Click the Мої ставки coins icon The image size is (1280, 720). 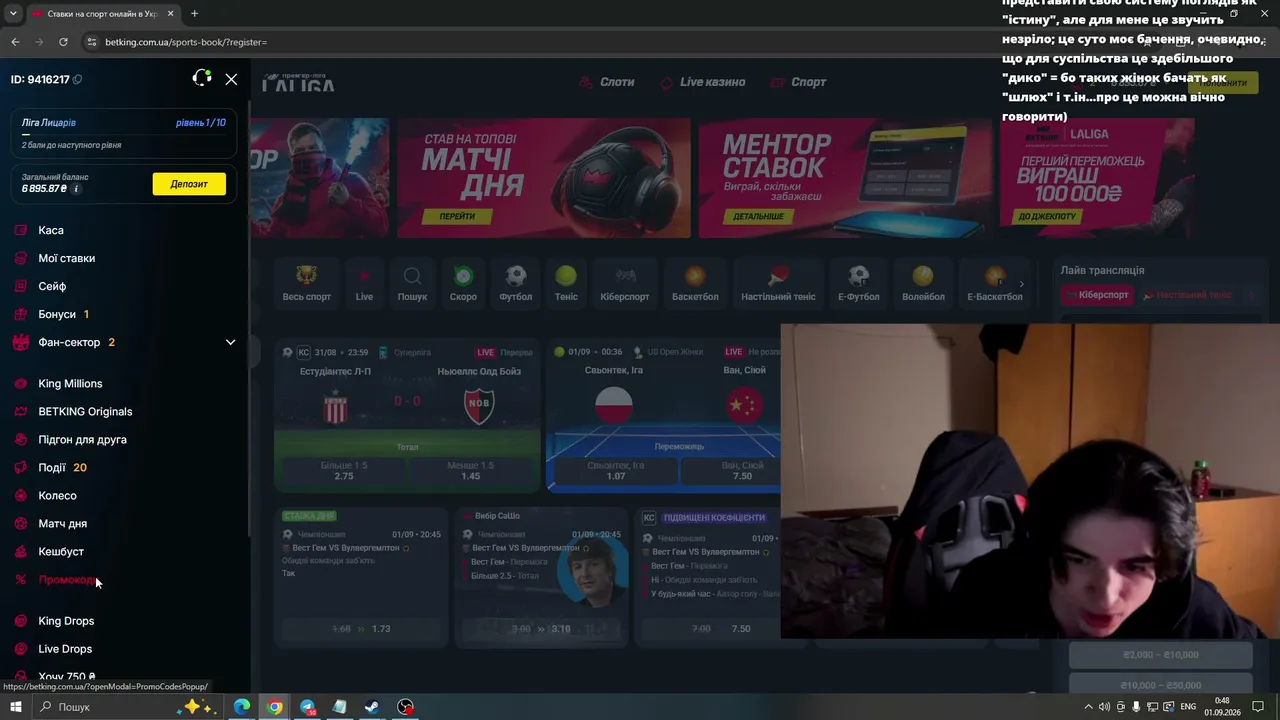(21, 258)
